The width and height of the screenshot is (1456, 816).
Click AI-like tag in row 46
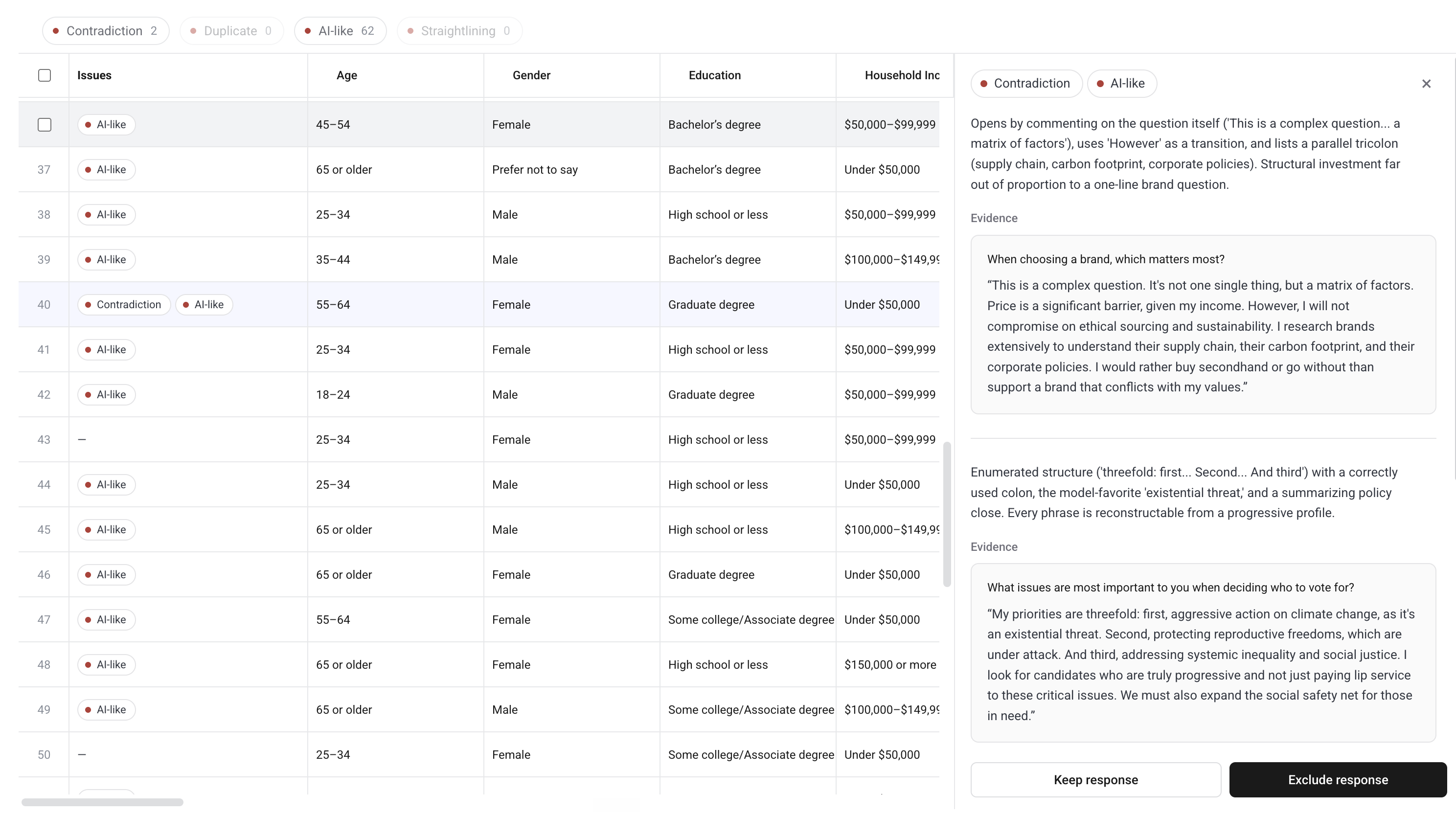coord(106,575)
